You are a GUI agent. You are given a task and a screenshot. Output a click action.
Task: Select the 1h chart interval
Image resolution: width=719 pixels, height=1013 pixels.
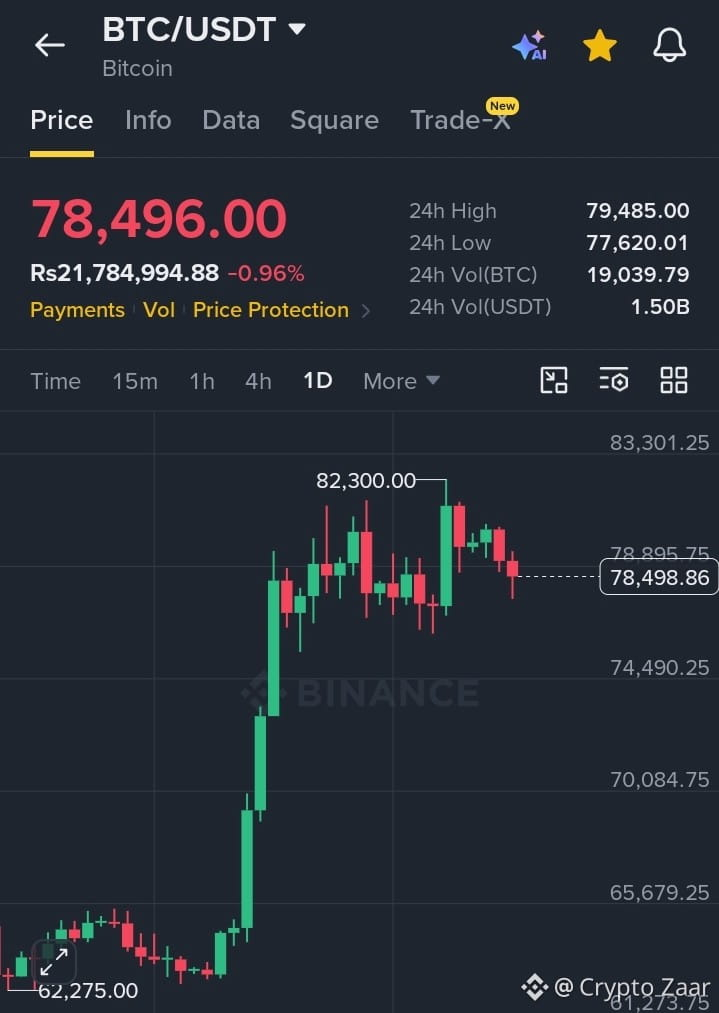[x=202, y=381]
